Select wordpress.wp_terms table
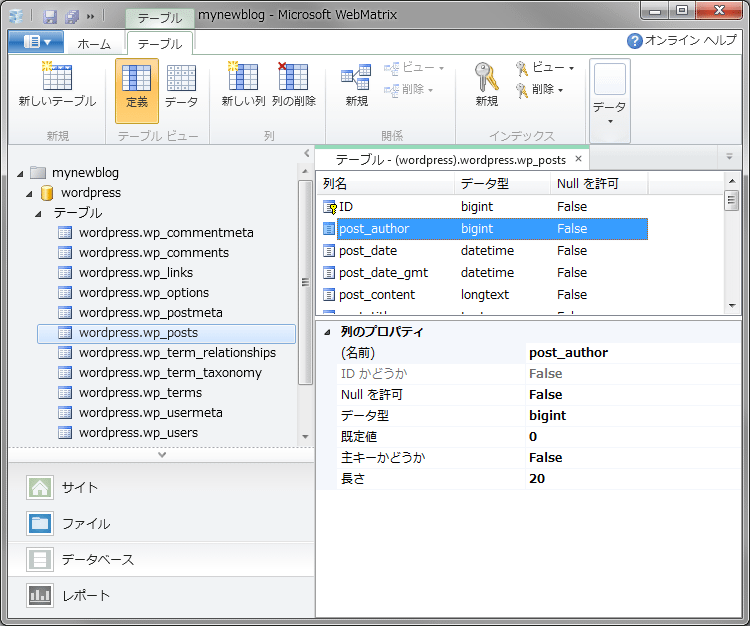 pyautogui.click(x=140, y=394)
